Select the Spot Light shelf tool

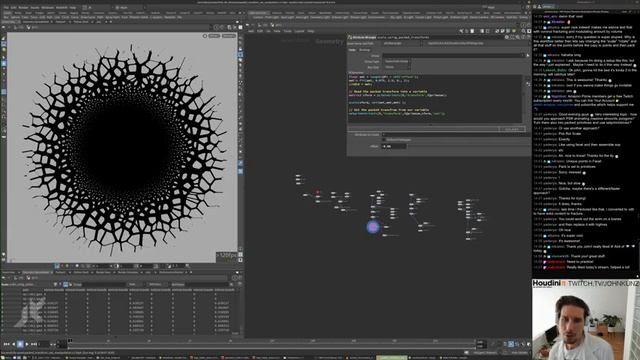point(289,17)
